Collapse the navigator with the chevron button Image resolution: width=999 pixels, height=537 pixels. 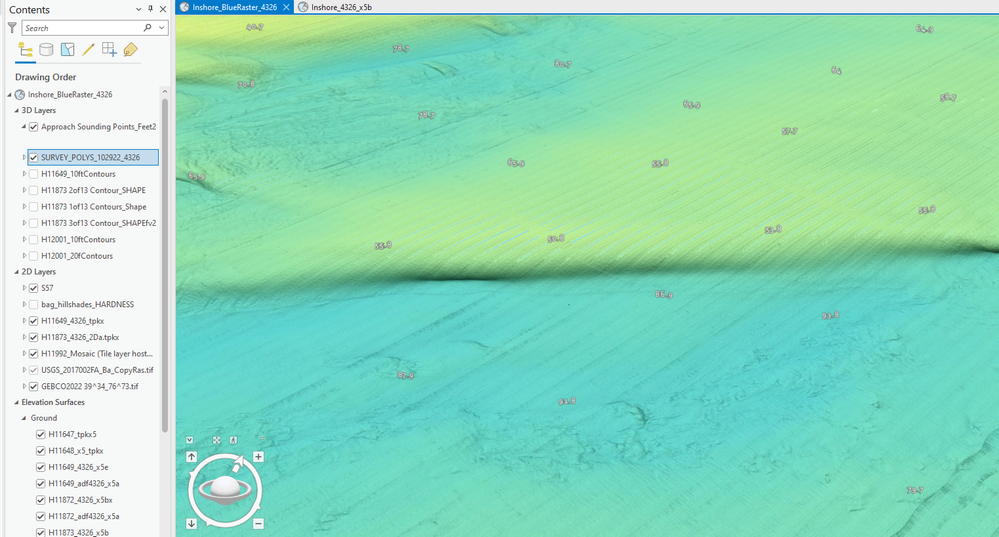(x=190, y=440)
